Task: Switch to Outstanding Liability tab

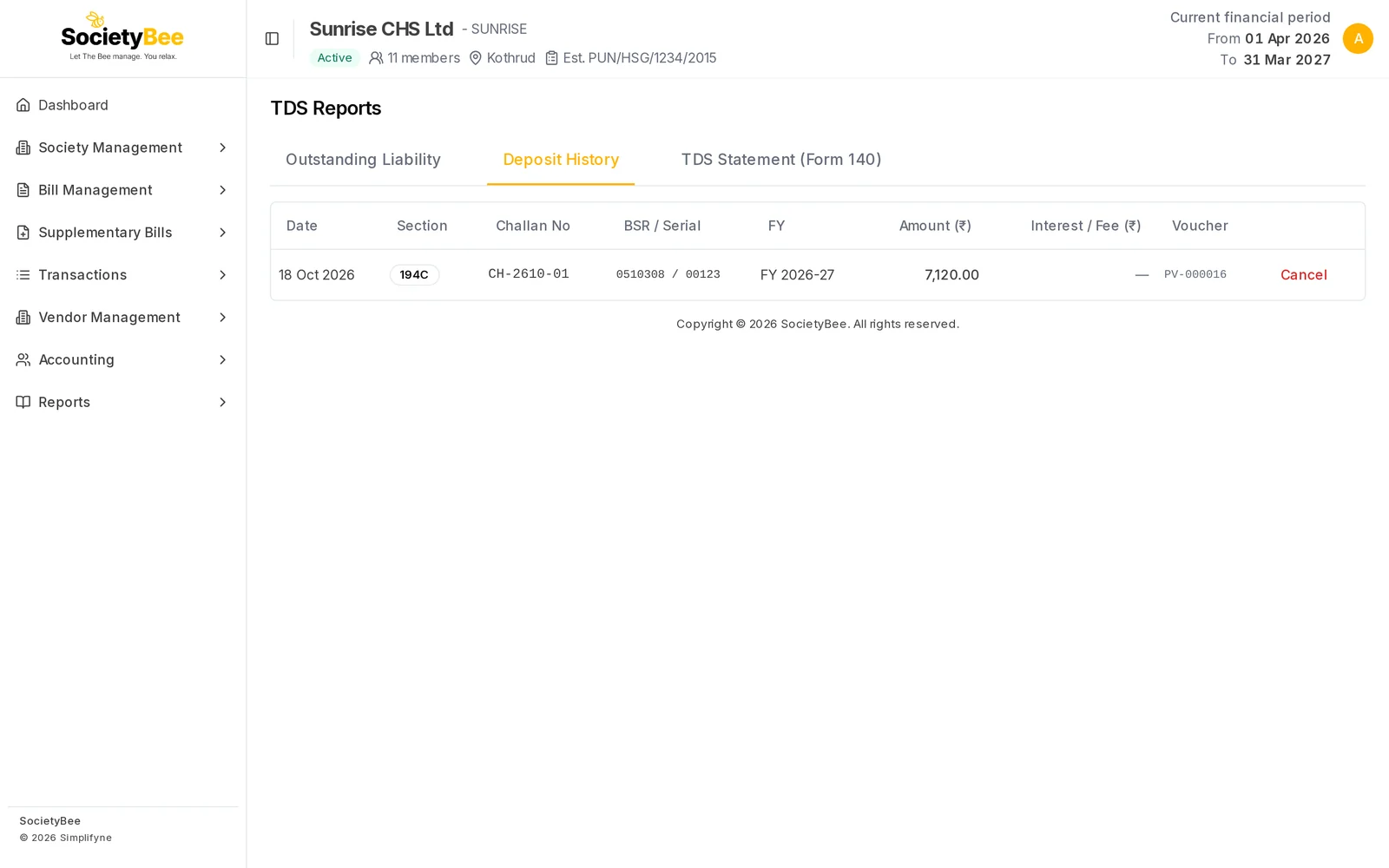Action: (x=363, y=160)
